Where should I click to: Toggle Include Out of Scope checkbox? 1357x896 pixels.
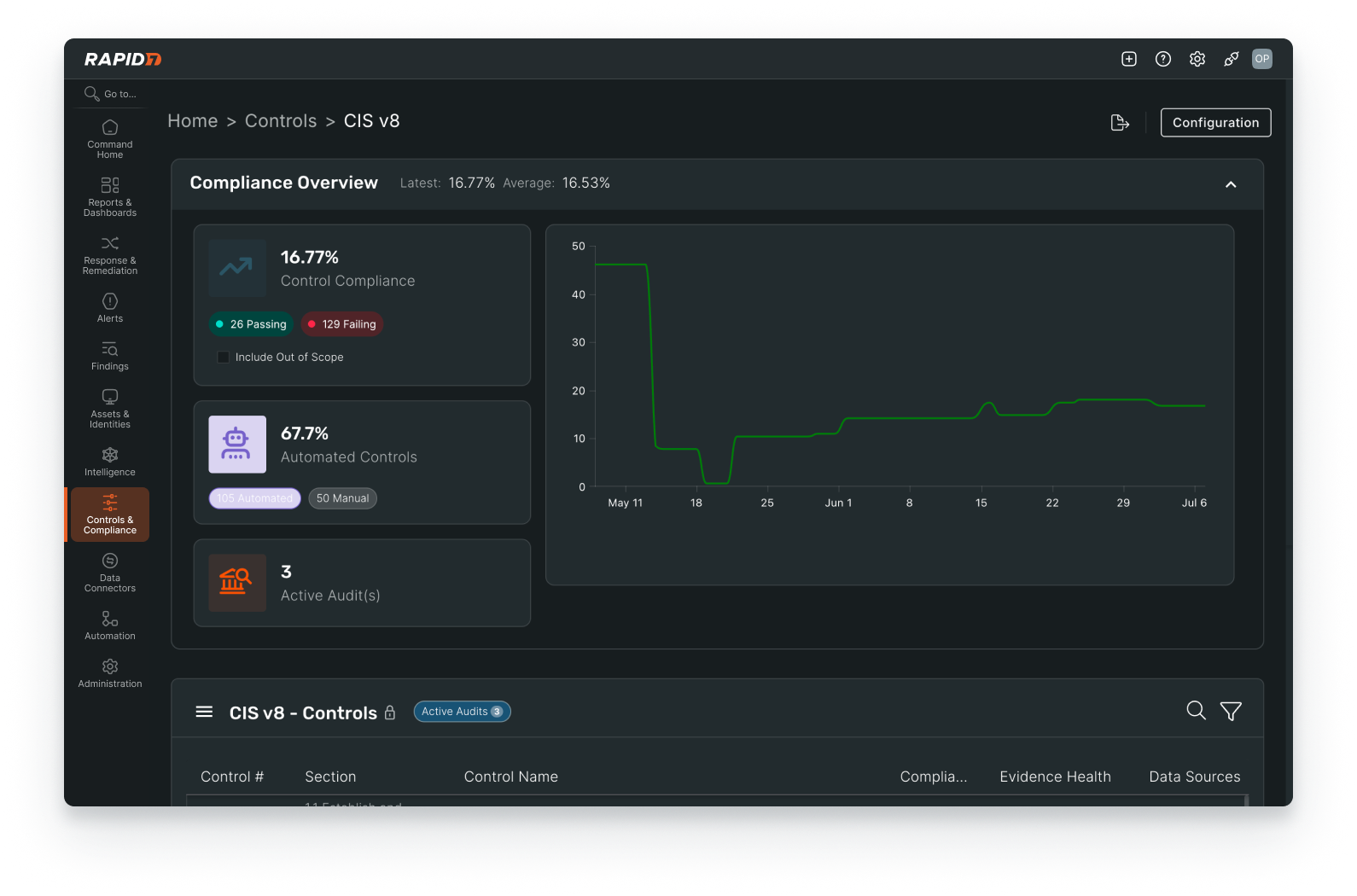224,358
